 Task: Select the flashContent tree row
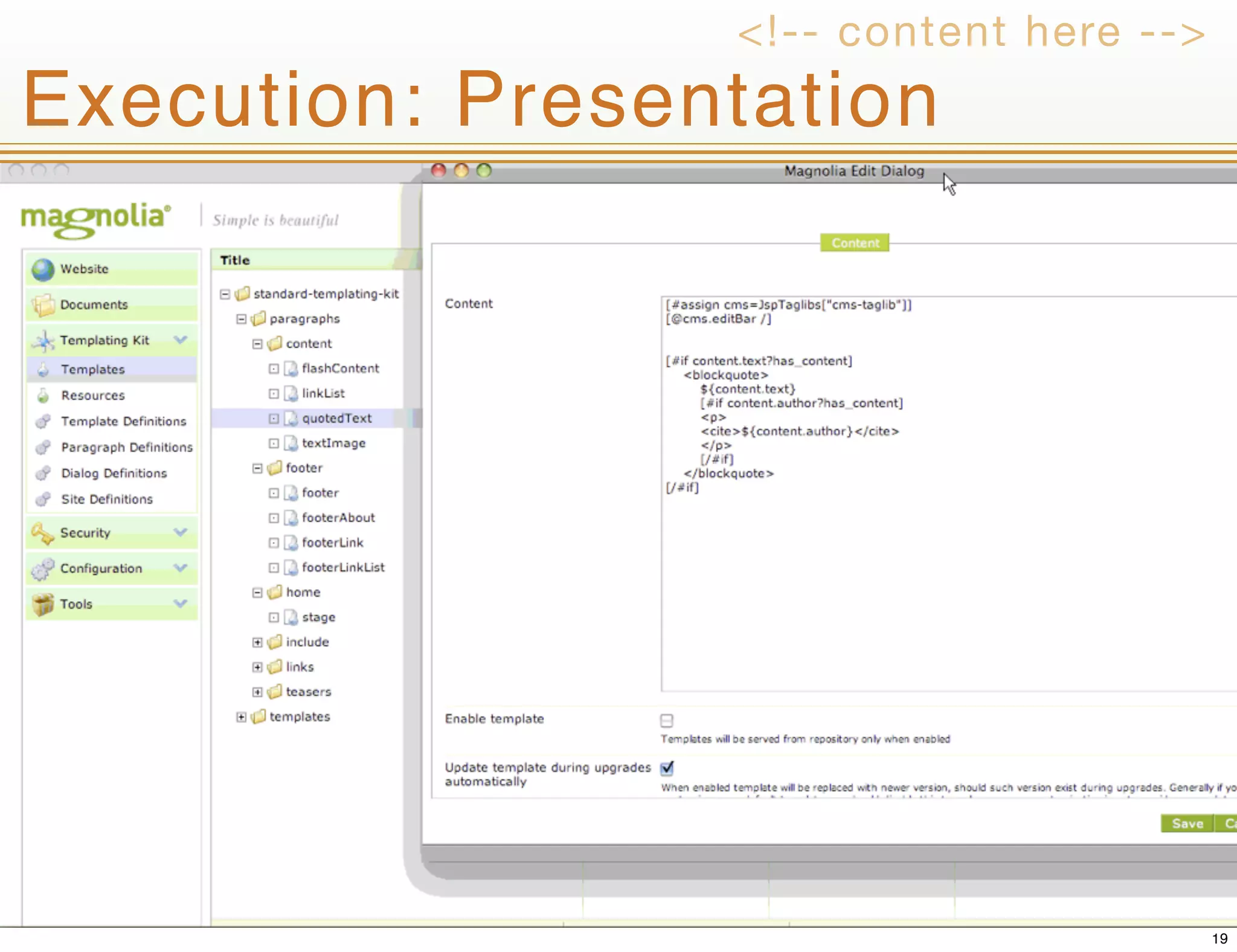[316, 368]
